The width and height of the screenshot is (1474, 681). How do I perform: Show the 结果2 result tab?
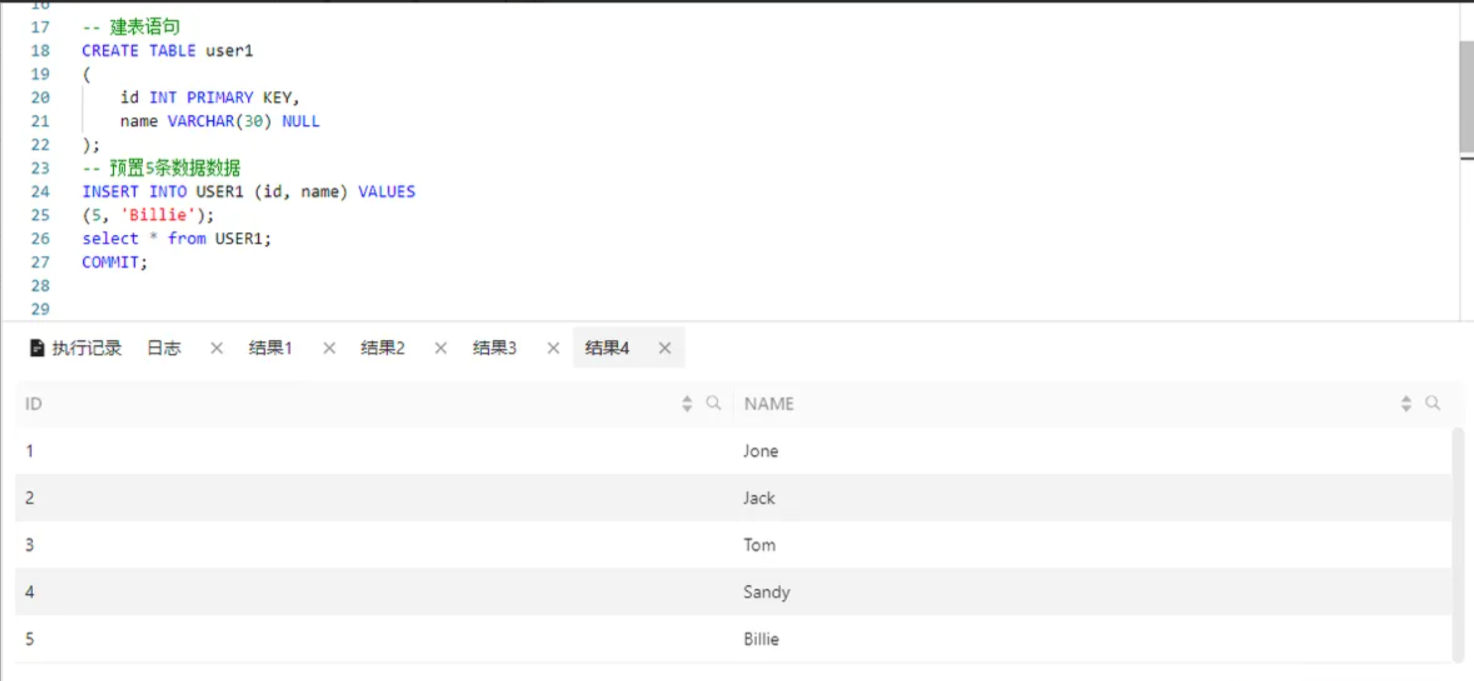click(383, 348)
